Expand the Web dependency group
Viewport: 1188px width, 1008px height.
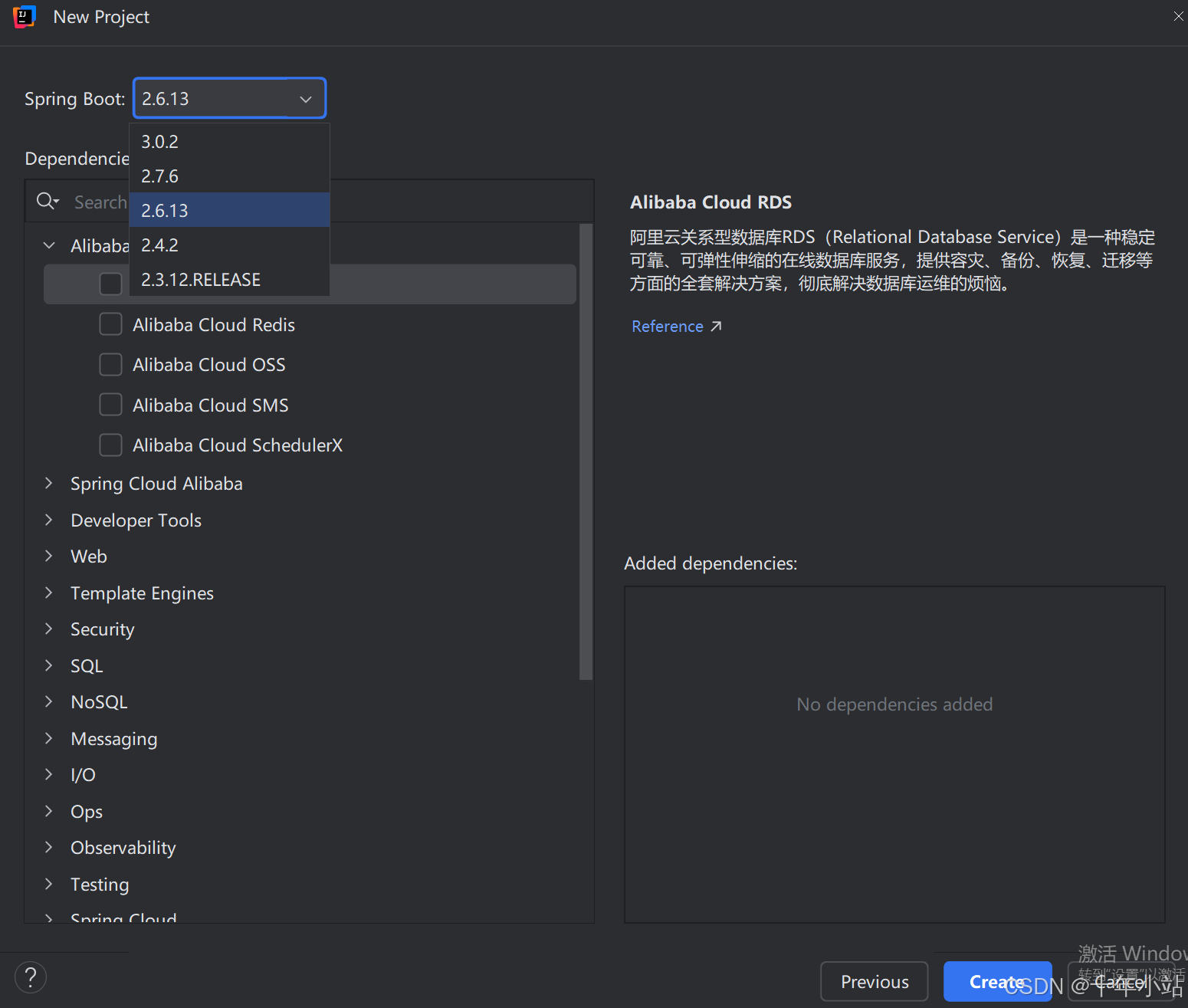pos(49,556)
